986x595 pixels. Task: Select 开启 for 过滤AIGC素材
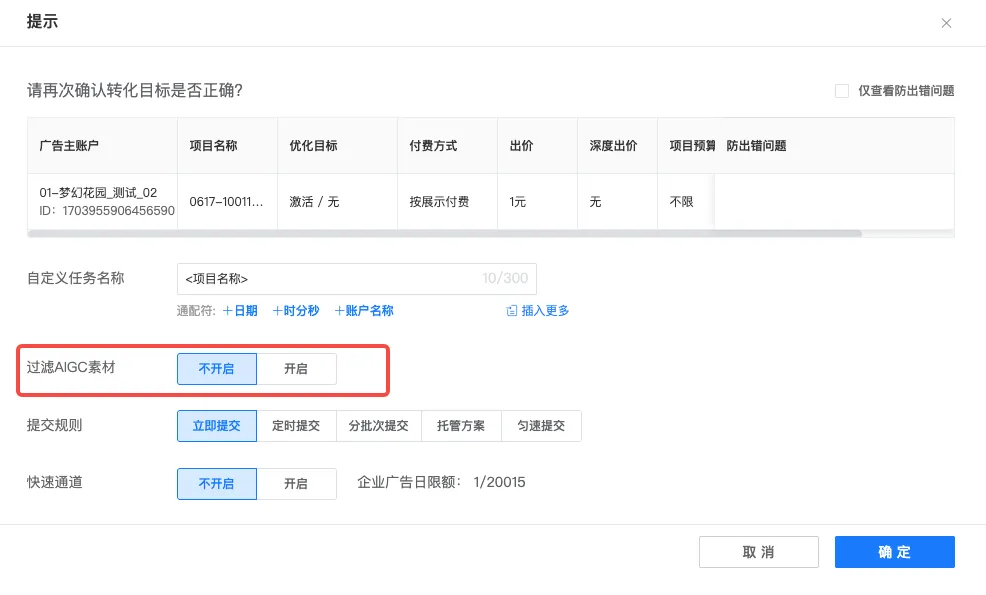[x=296, y=369]
